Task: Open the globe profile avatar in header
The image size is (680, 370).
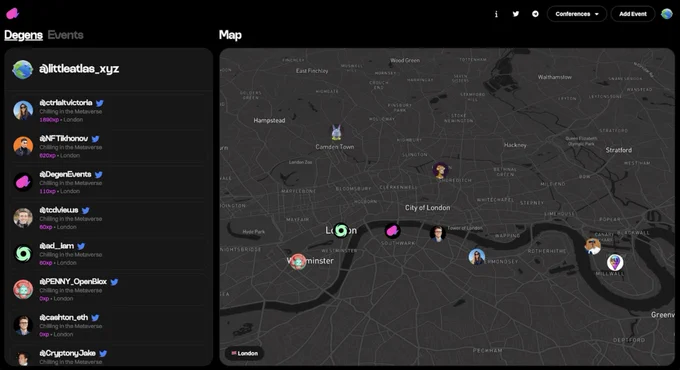Action: tap(667, 14)
